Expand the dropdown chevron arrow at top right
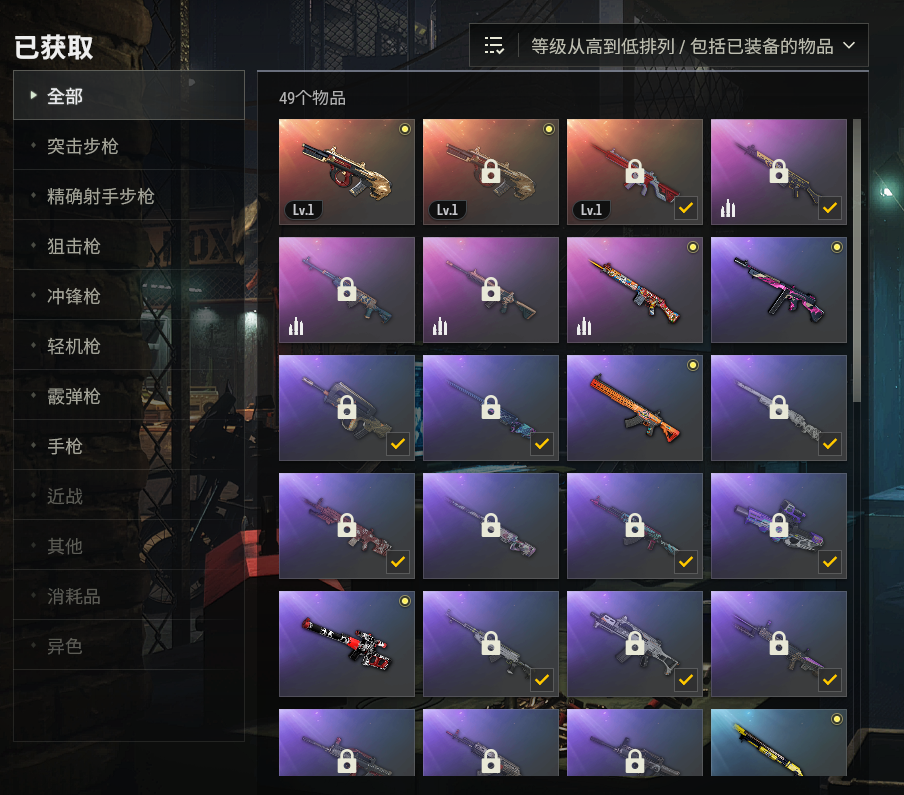Screen dimensions: 904x795 tap(849, 45)
